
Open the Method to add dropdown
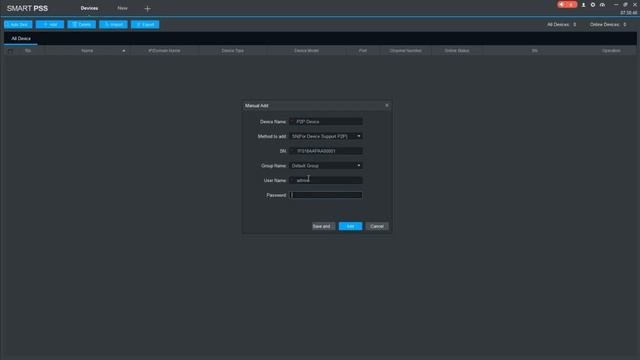326,136
